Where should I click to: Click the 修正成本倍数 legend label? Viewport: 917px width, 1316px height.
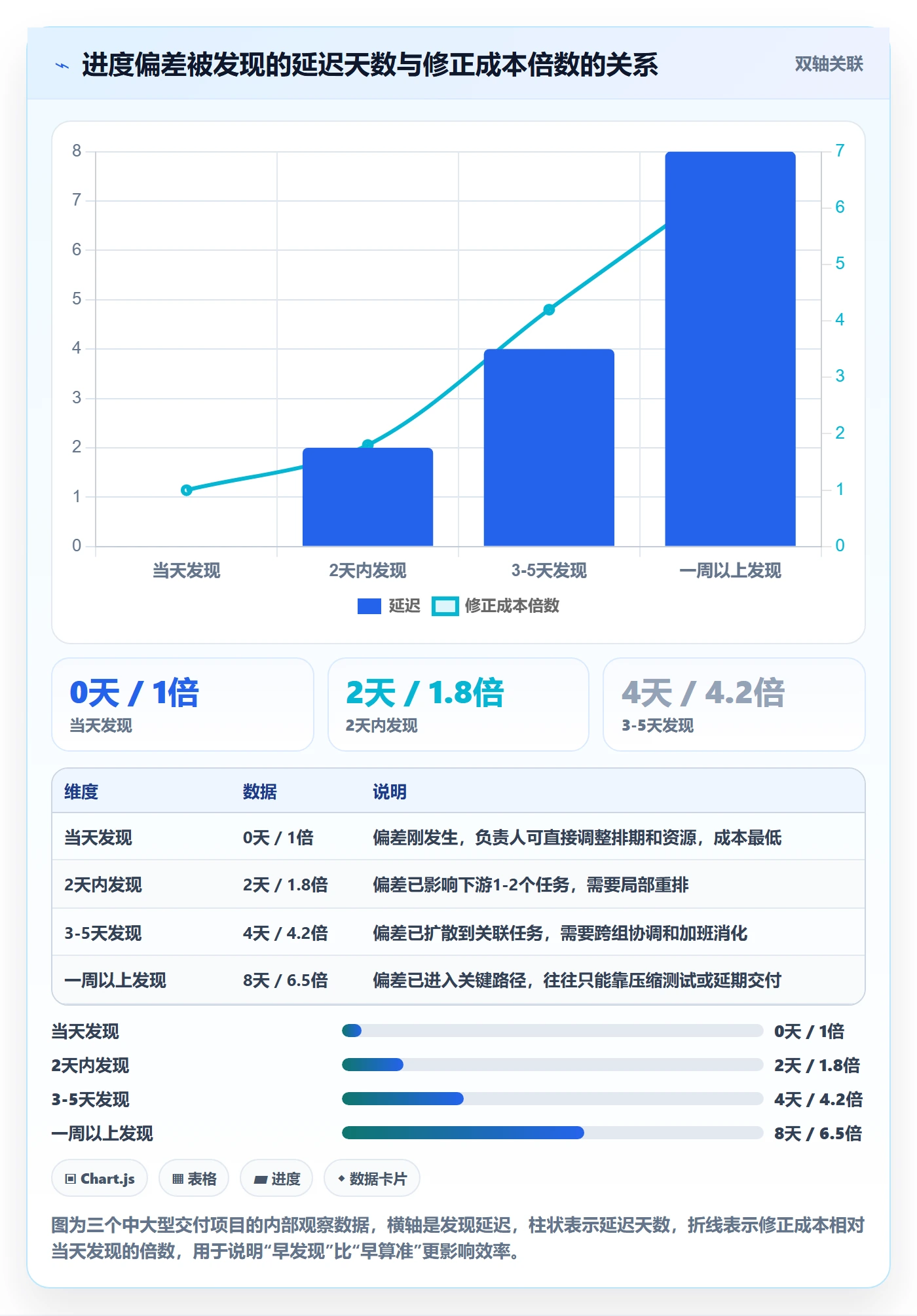(x=512, y=606)
